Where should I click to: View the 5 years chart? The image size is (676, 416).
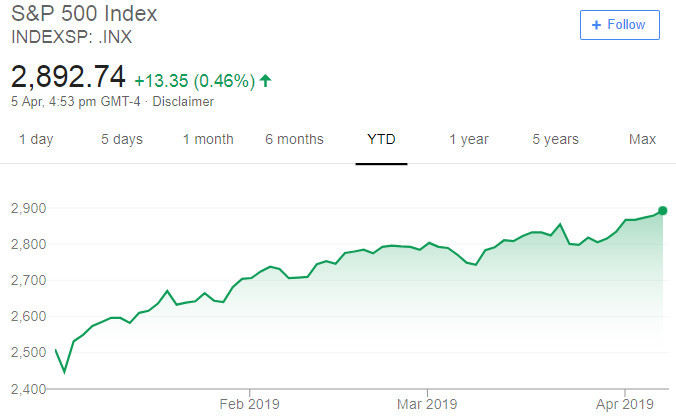555,139
